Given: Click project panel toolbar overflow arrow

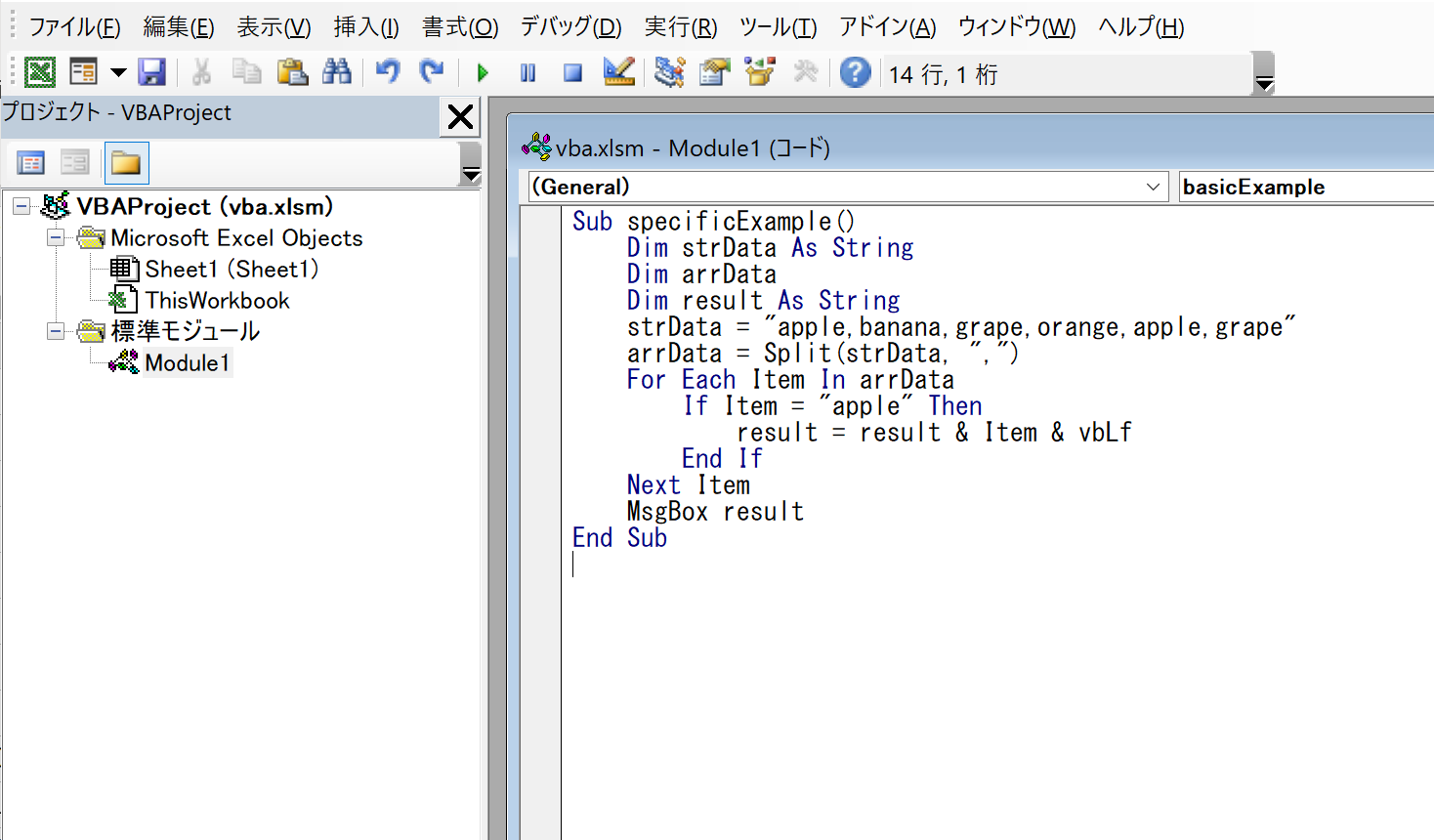Looking at the screenshot, I should [x=471, y=164].
